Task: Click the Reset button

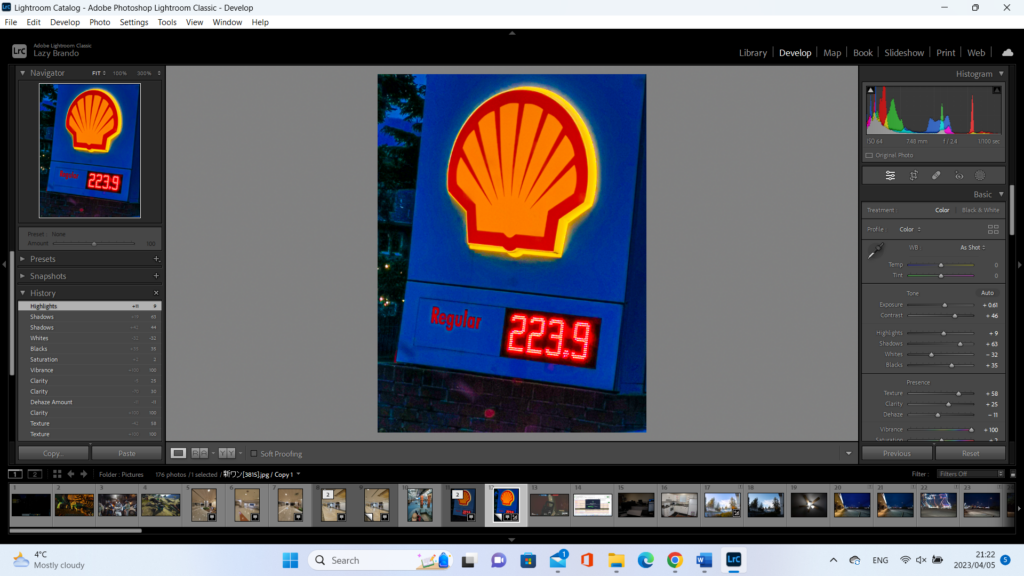Action: pos(969,453)
